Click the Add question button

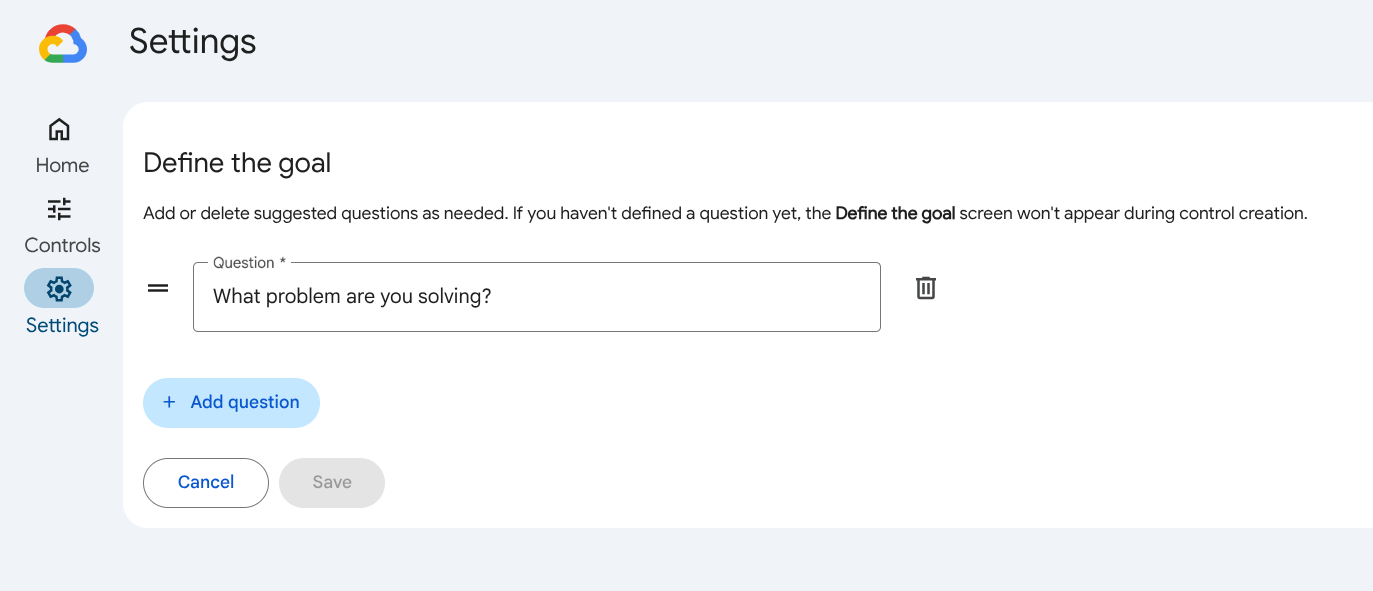point(231,402)
